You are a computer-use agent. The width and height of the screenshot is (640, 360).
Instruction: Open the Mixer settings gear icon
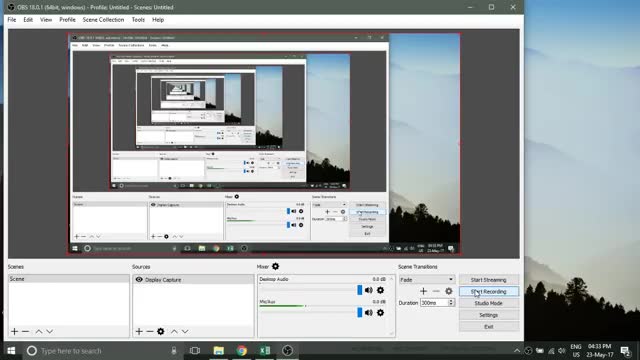pos(276,267)
